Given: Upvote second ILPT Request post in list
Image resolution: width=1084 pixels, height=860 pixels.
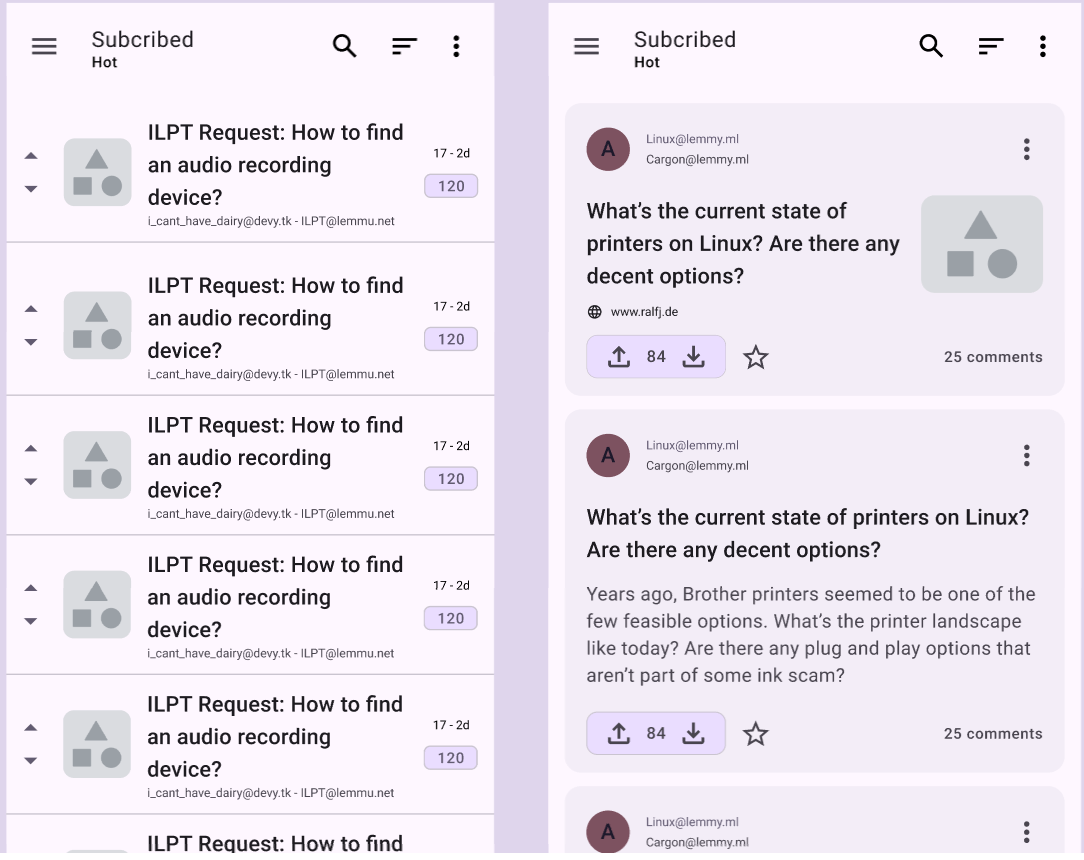Looking at the screenshot, I should (x=31, y=309).
